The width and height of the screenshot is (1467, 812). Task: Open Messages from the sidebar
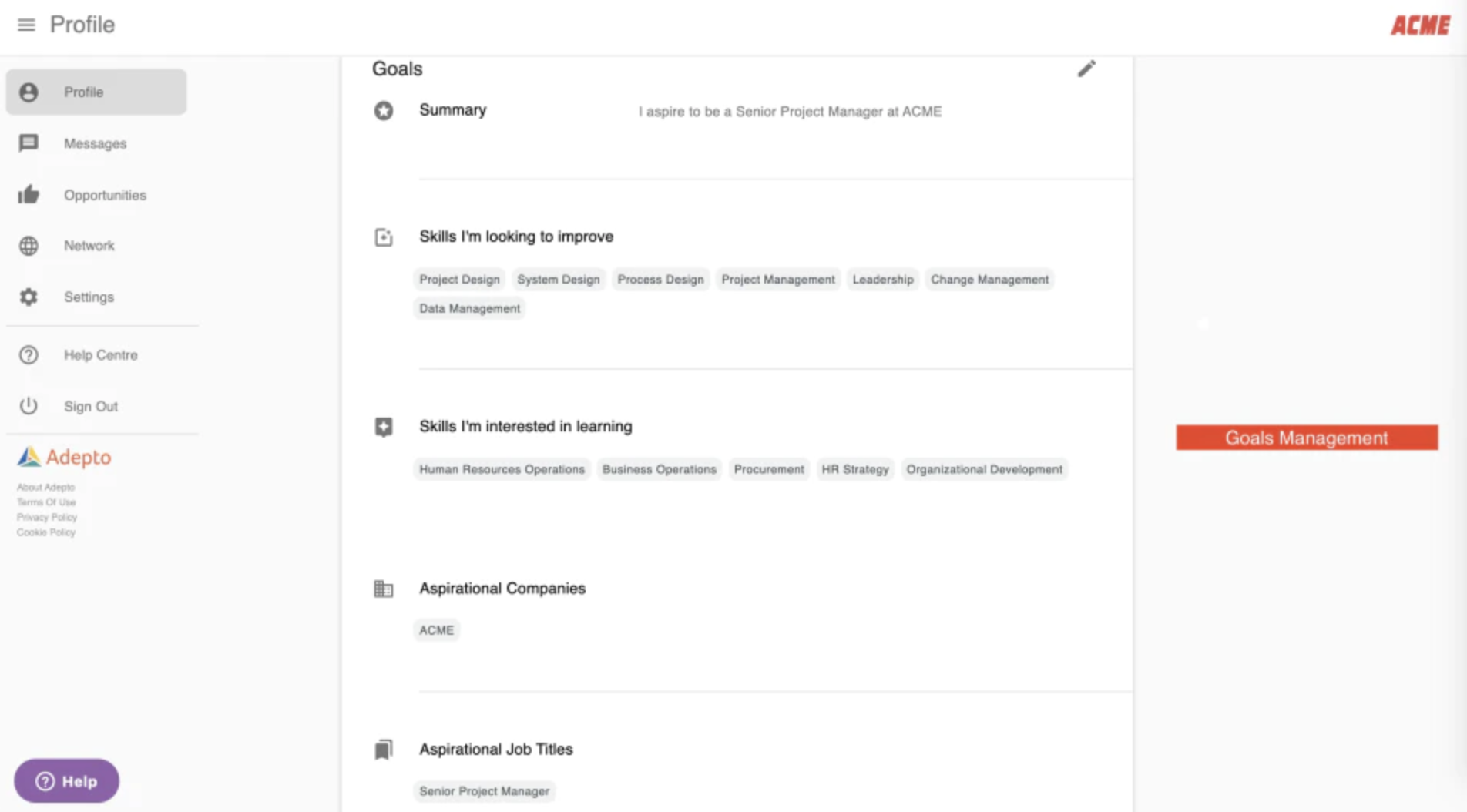pyautogui.click(x=95, y=144)
